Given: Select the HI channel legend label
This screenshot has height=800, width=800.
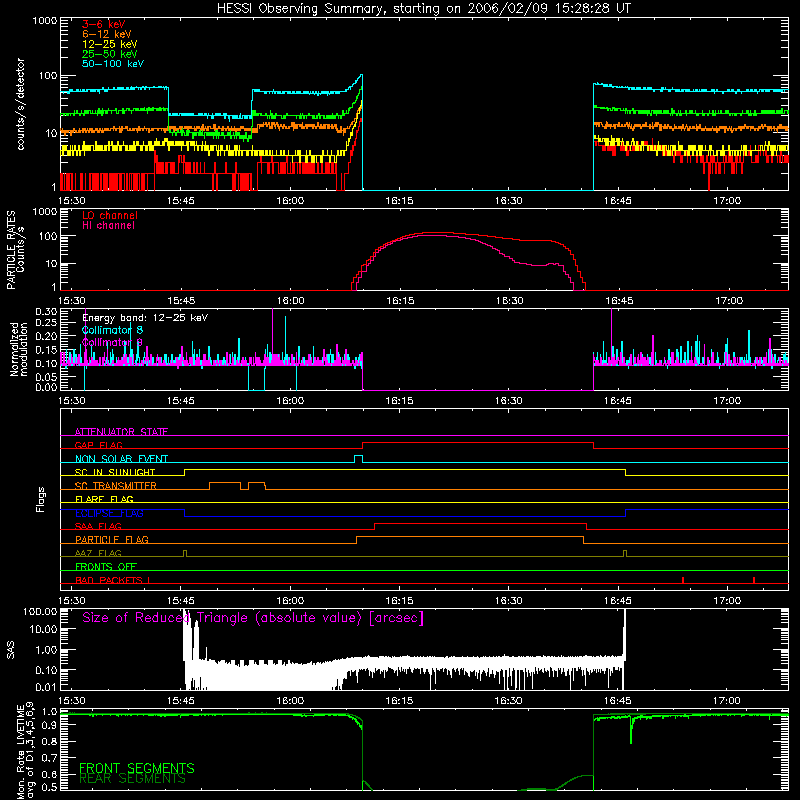Looking at the screenshot, I should (x=109, y=226).
